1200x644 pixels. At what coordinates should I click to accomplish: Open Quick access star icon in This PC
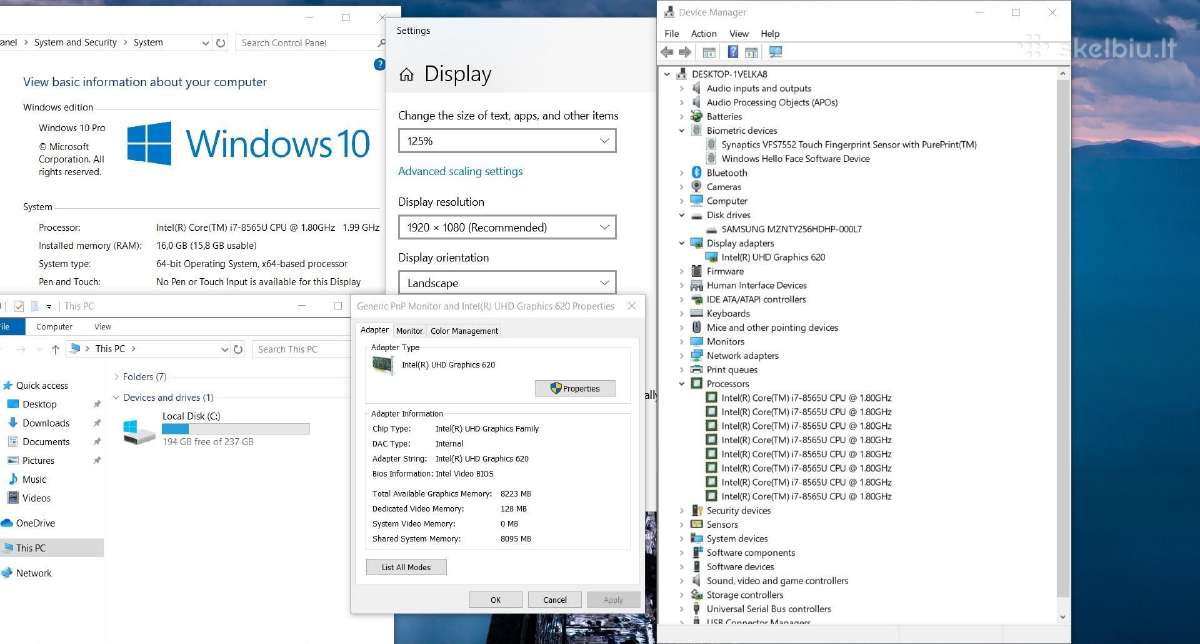(x=7, y=386)
